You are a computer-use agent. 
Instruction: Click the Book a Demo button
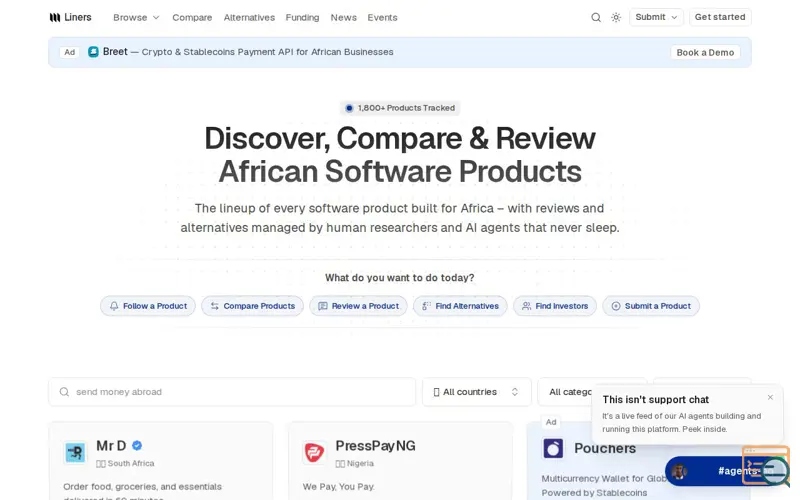click(x=705, y=53)
